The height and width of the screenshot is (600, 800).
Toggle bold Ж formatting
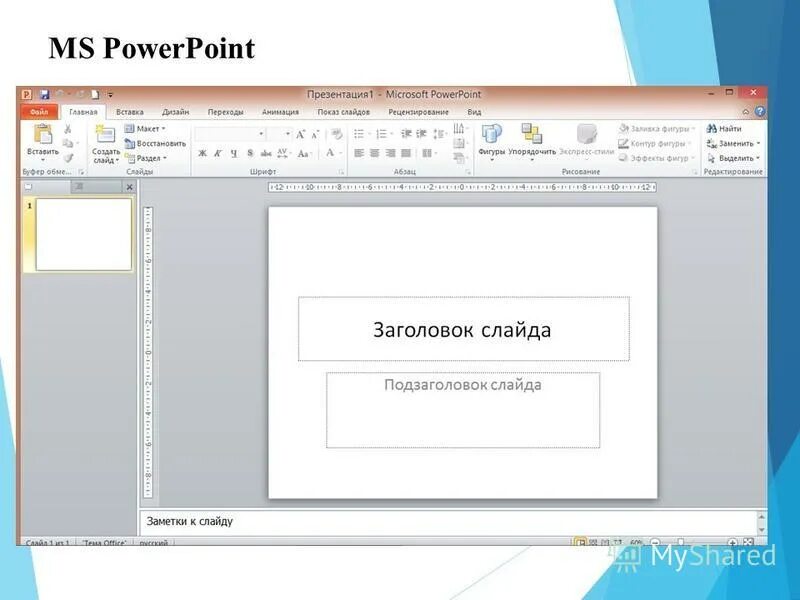[203, 153]
